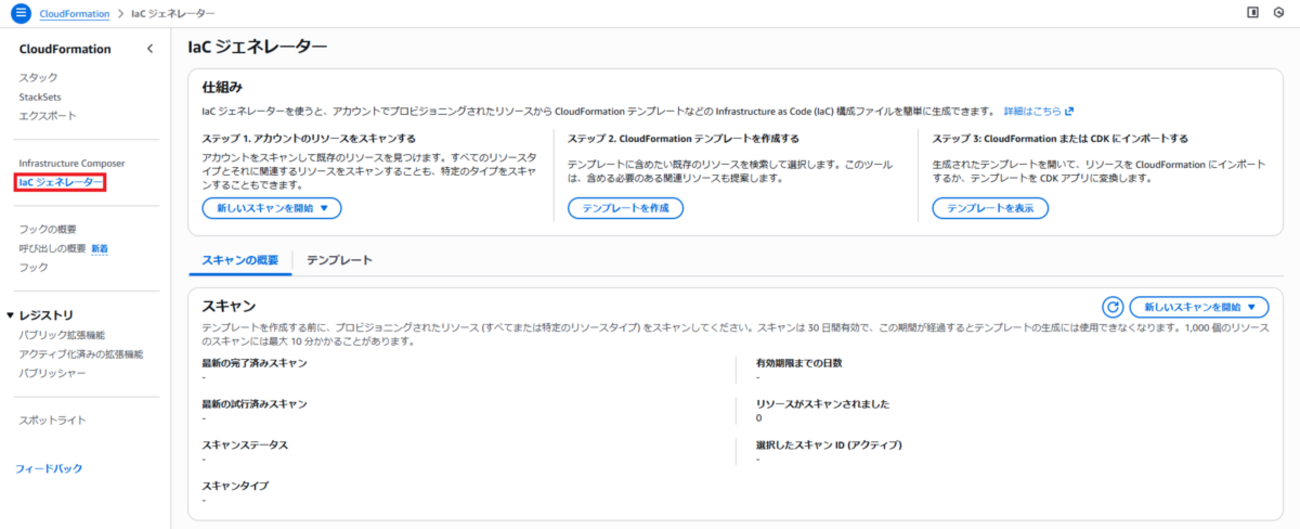This screenshot has height=529, width=1300.
Task: Open 新しいスキャンを開始 dropdown in step 1
Action: coord(272,208)
